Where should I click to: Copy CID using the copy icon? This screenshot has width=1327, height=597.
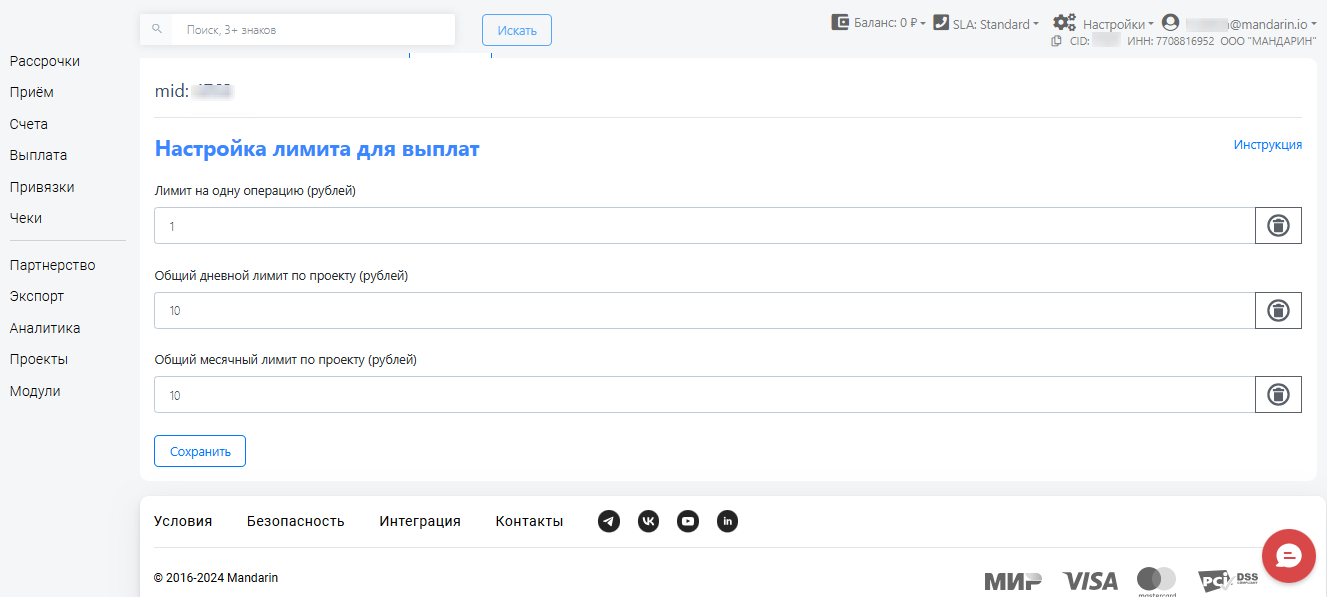click(1057, 41)
